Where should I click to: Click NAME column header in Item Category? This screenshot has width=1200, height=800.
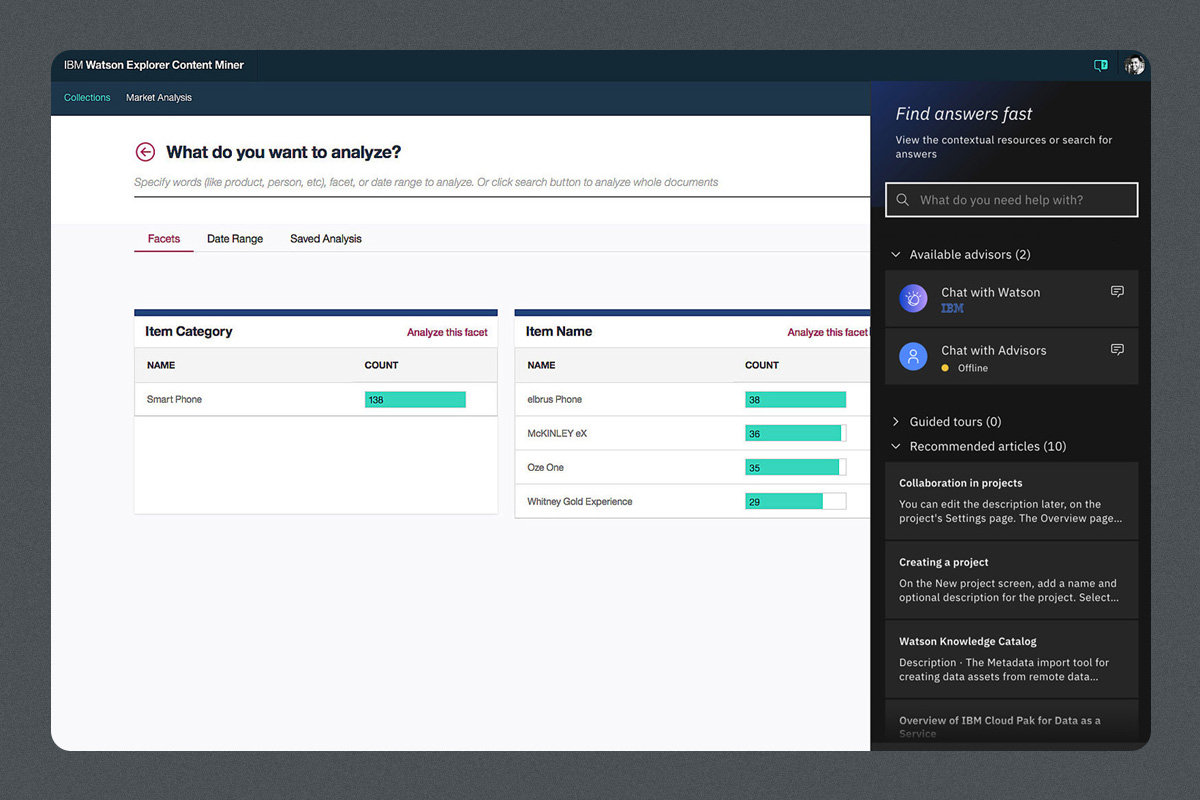coord(161,365)
